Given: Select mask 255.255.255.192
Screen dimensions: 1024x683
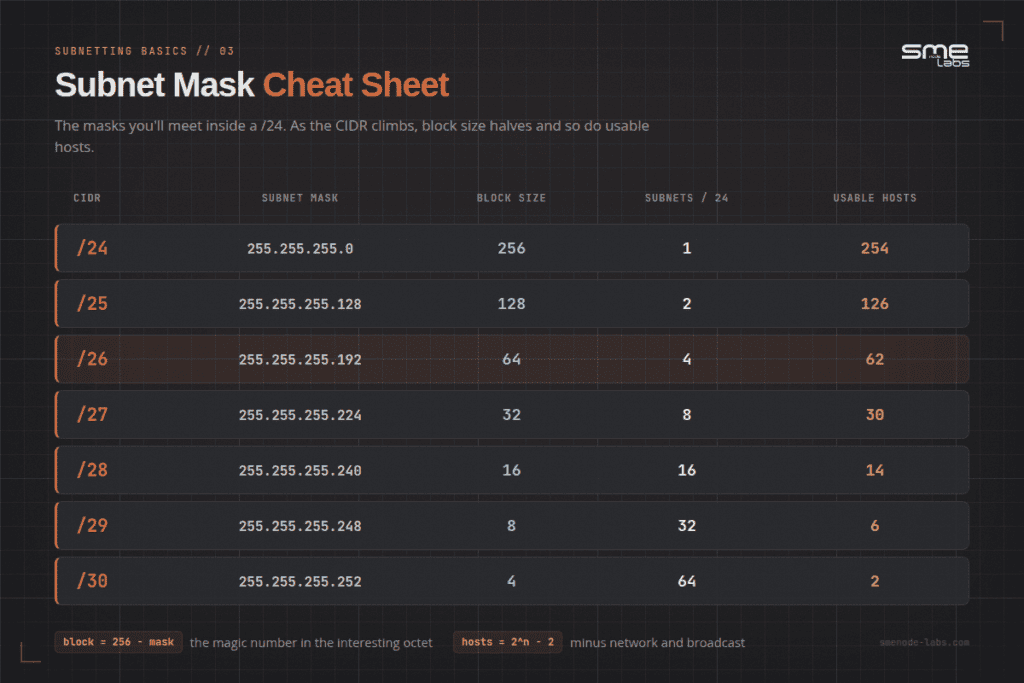Looking at the screenshot, I should pos(300,360).
